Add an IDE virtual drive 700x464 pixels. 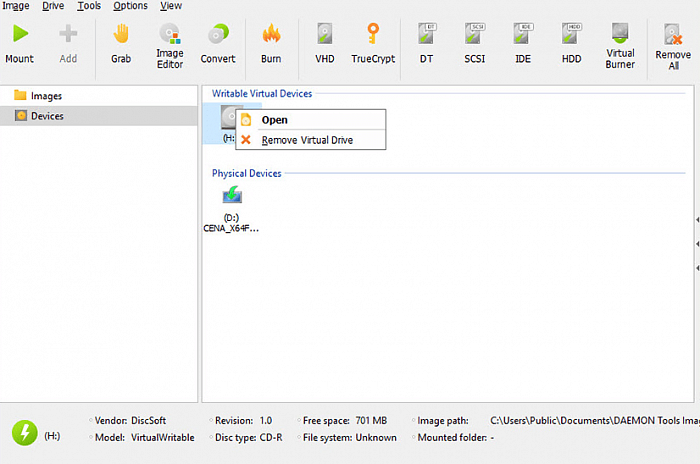tap(523, 34)
